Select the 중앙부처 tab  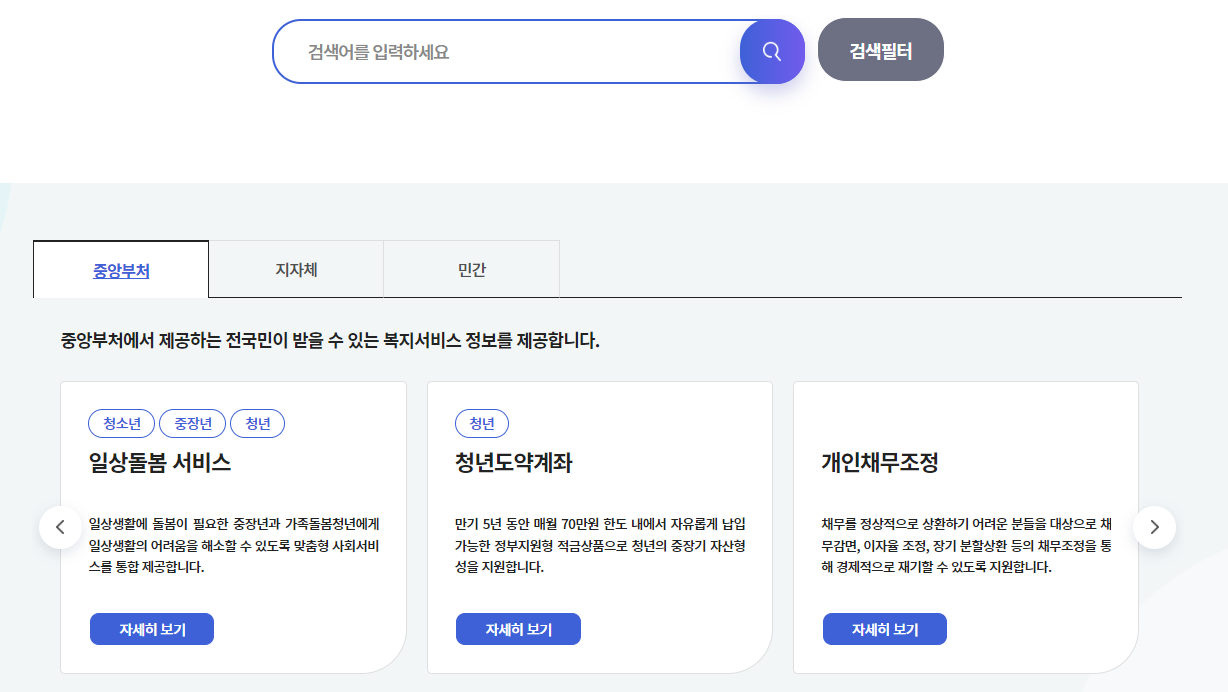coord(120,268)
